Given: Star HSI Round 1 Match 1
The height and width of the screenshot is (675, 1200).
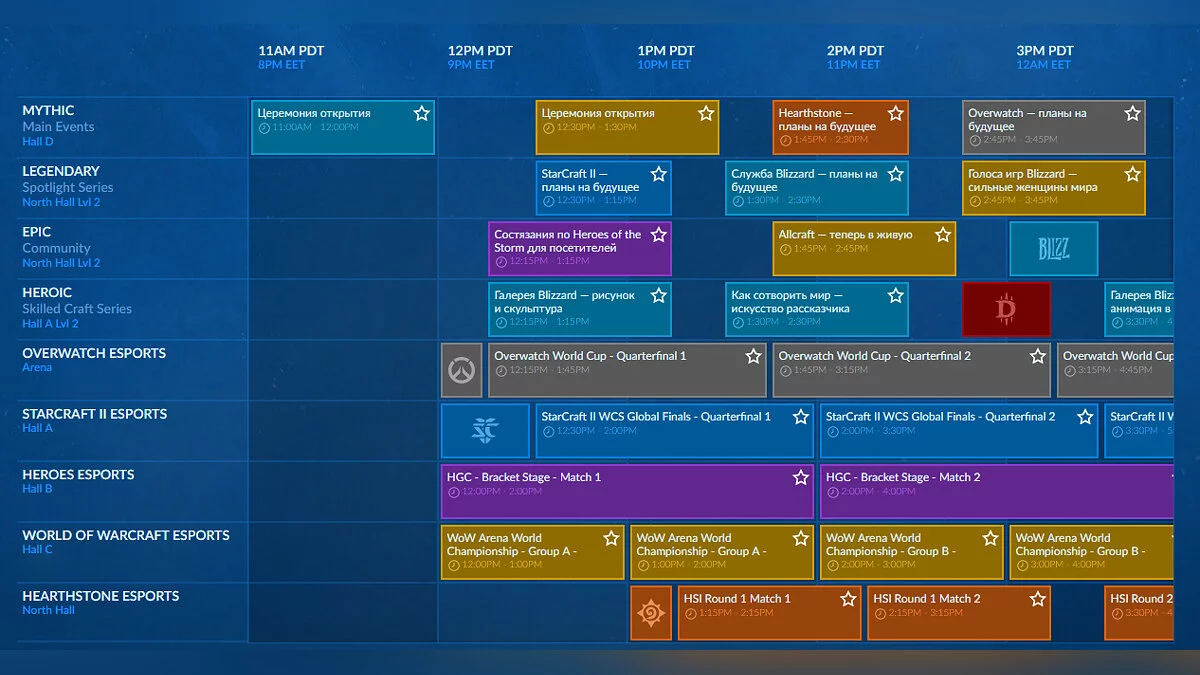Looking at the screenshot, I should coord(848,599).
